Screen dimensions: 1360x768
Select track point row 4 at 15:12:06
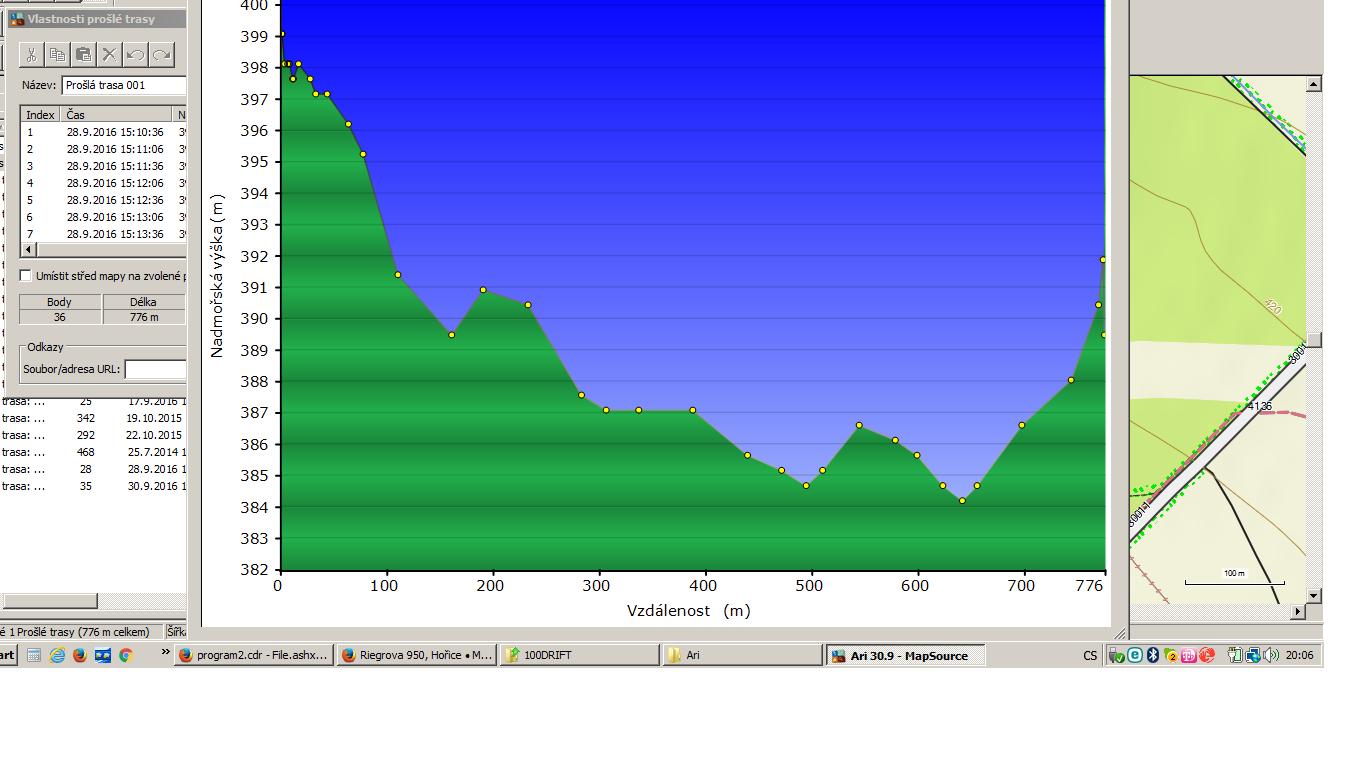[x=100, y=183]
